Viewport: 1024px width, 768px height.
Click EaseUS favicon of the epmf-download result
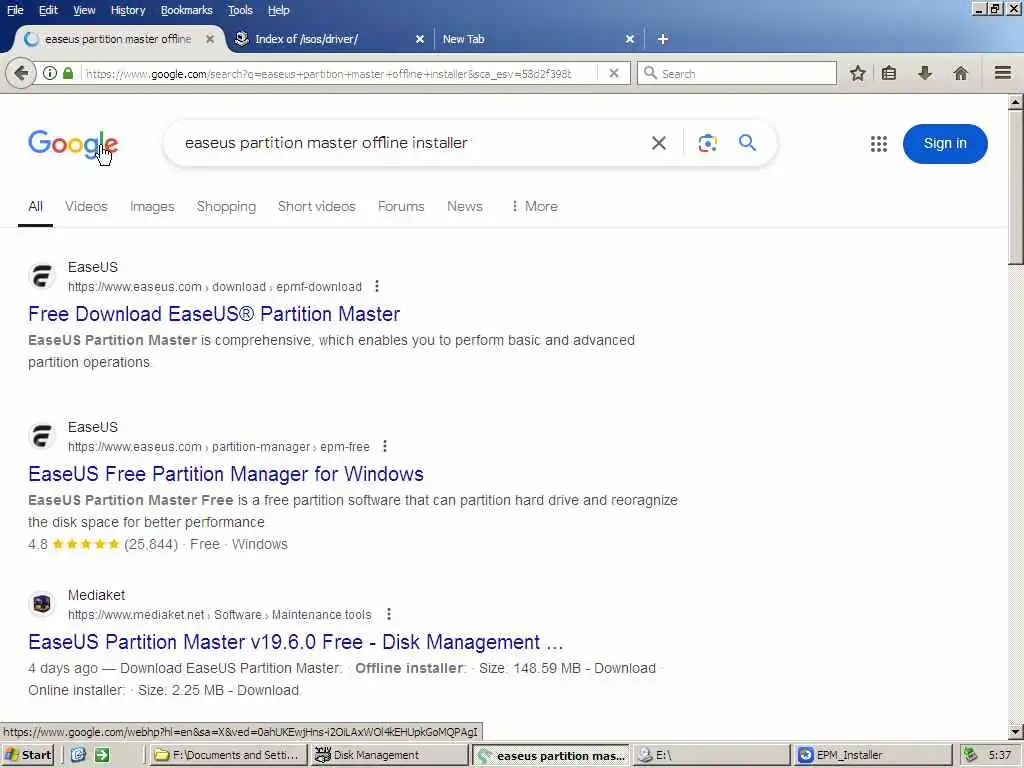click(x=42, y=276)
